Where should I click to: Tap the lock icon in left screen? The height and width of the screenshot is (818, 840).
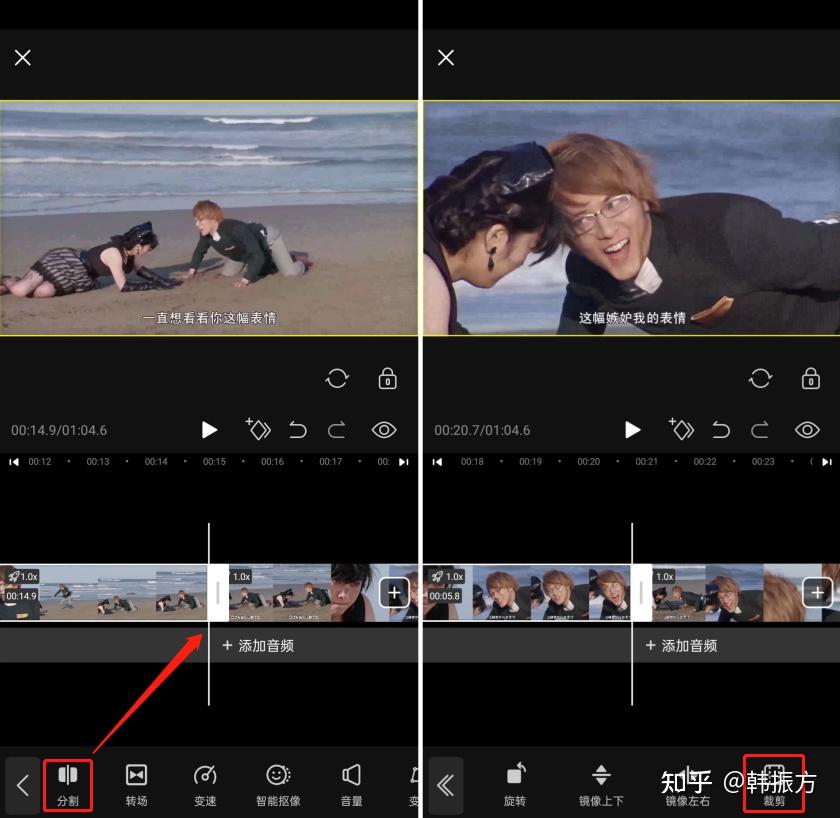coord(387,378)
